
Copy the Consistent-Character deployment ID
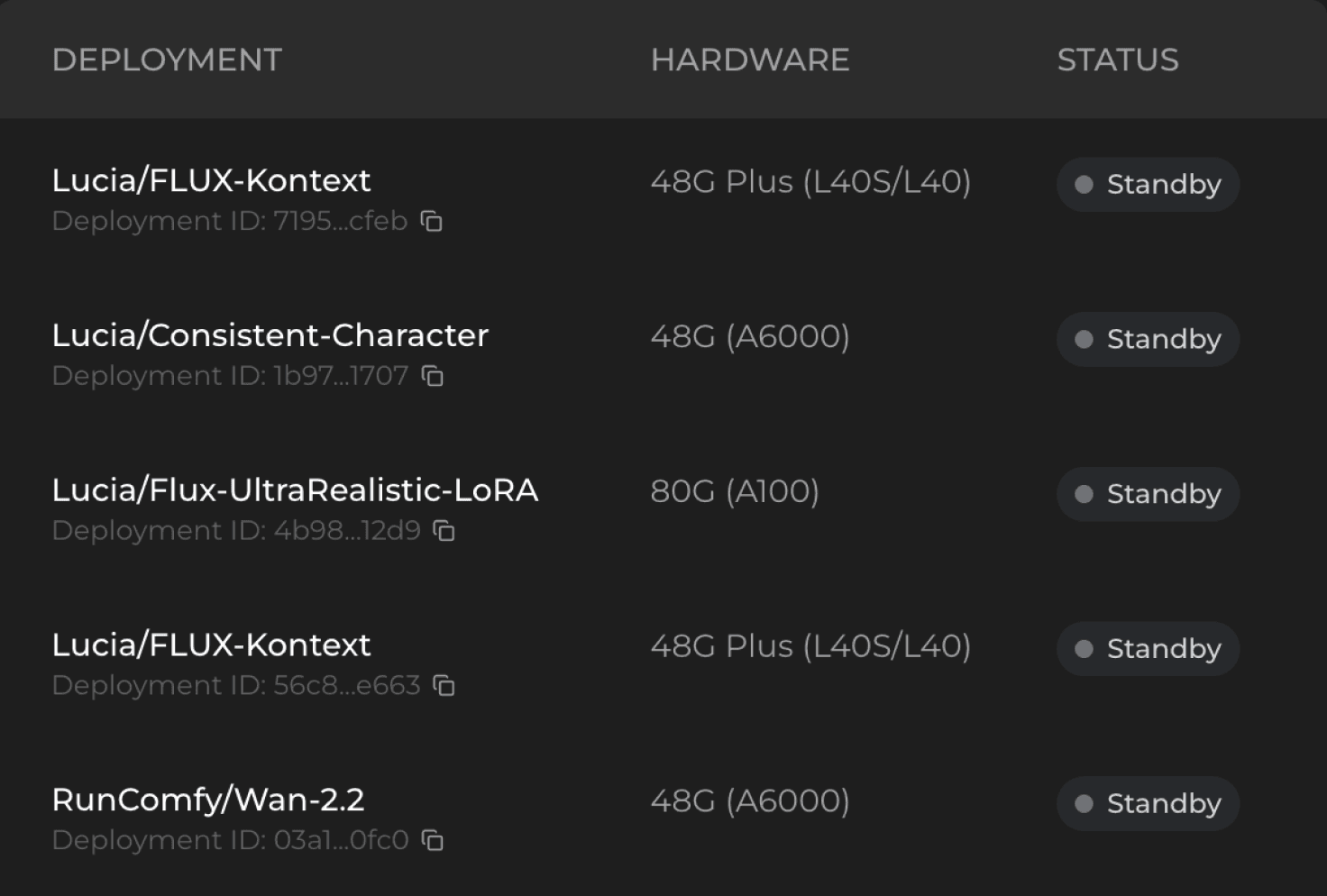pos(433,377)
